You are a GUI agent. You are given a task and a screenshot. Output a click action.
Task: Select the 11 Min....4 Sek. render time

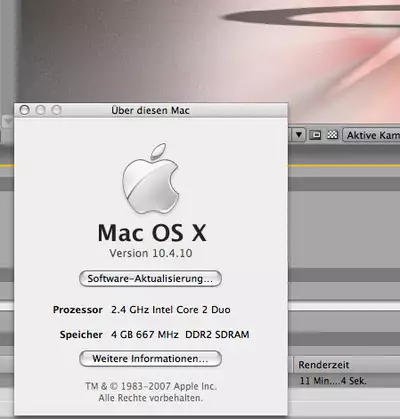coord(333,381)
